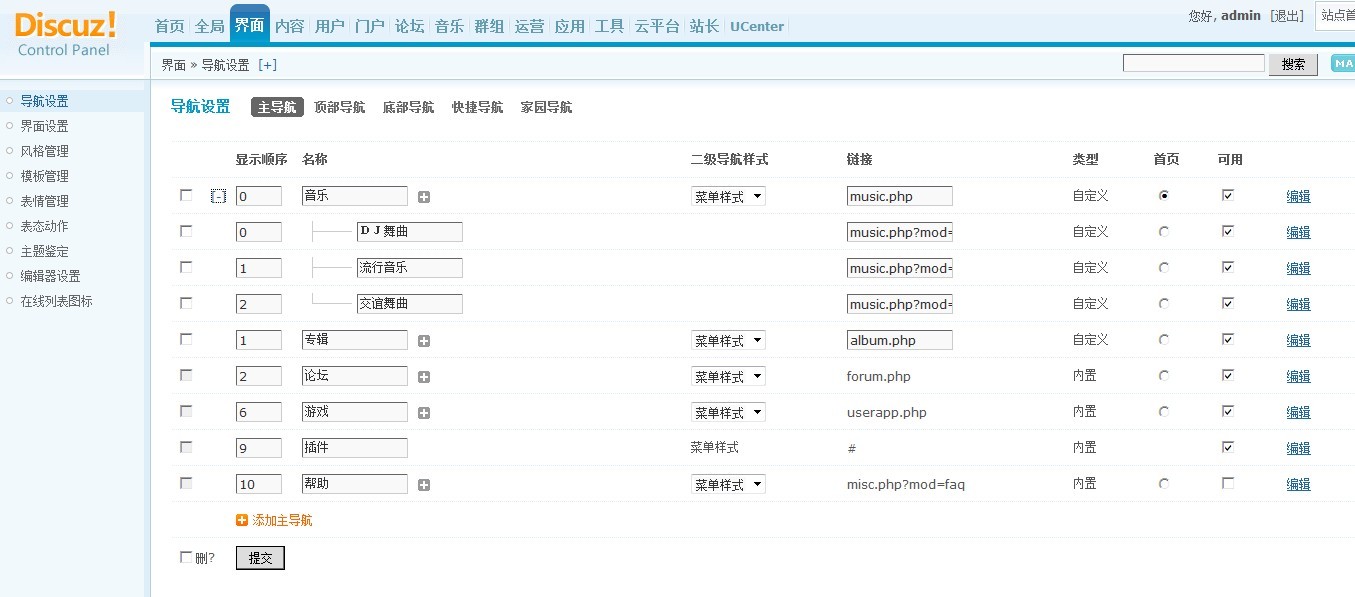Open 二级导航样式 dropdown for 专辑 row
This screenshot has height=597, width=1355.
[x=727, y=341]
